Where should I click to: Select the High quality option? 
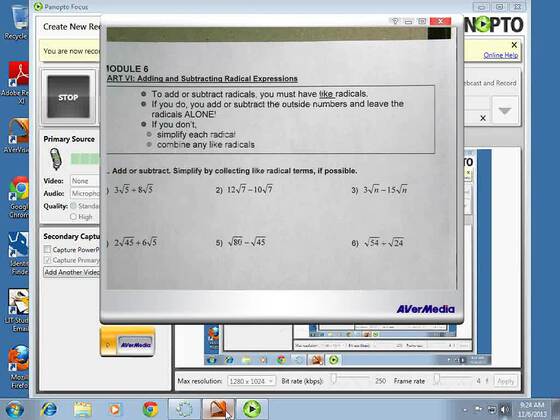pyautogui.click(x=73, y=217)
